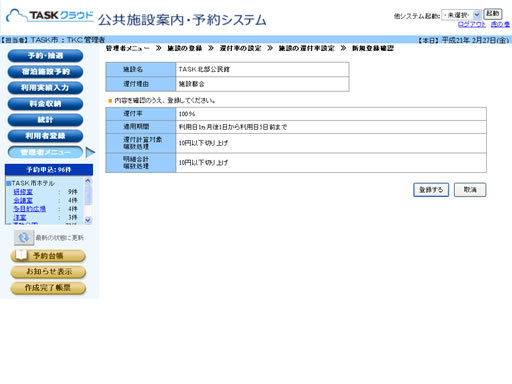Viewport: 512px width, 384px height.
Task: Click the 100% refund rate value
Action: [187, 114]
